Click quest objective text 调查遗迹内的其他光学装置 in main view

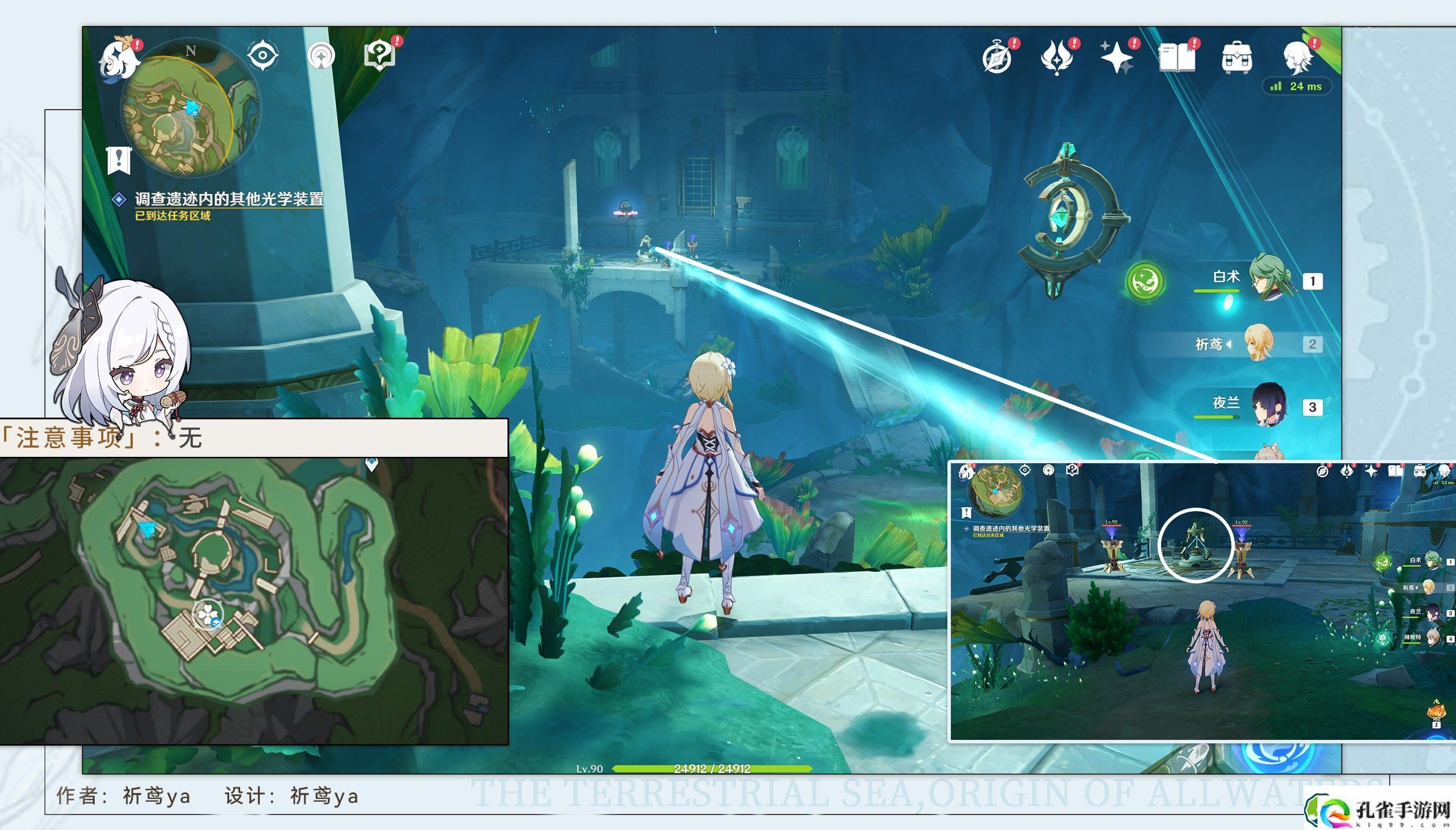click(229, 199)
